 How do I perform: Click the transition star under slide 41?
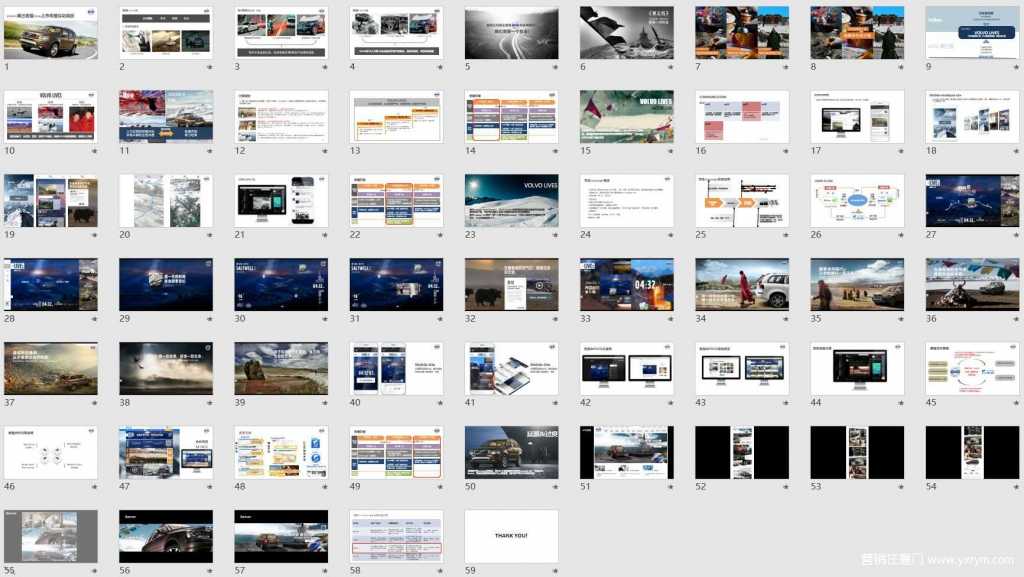[x=555, y=403]
